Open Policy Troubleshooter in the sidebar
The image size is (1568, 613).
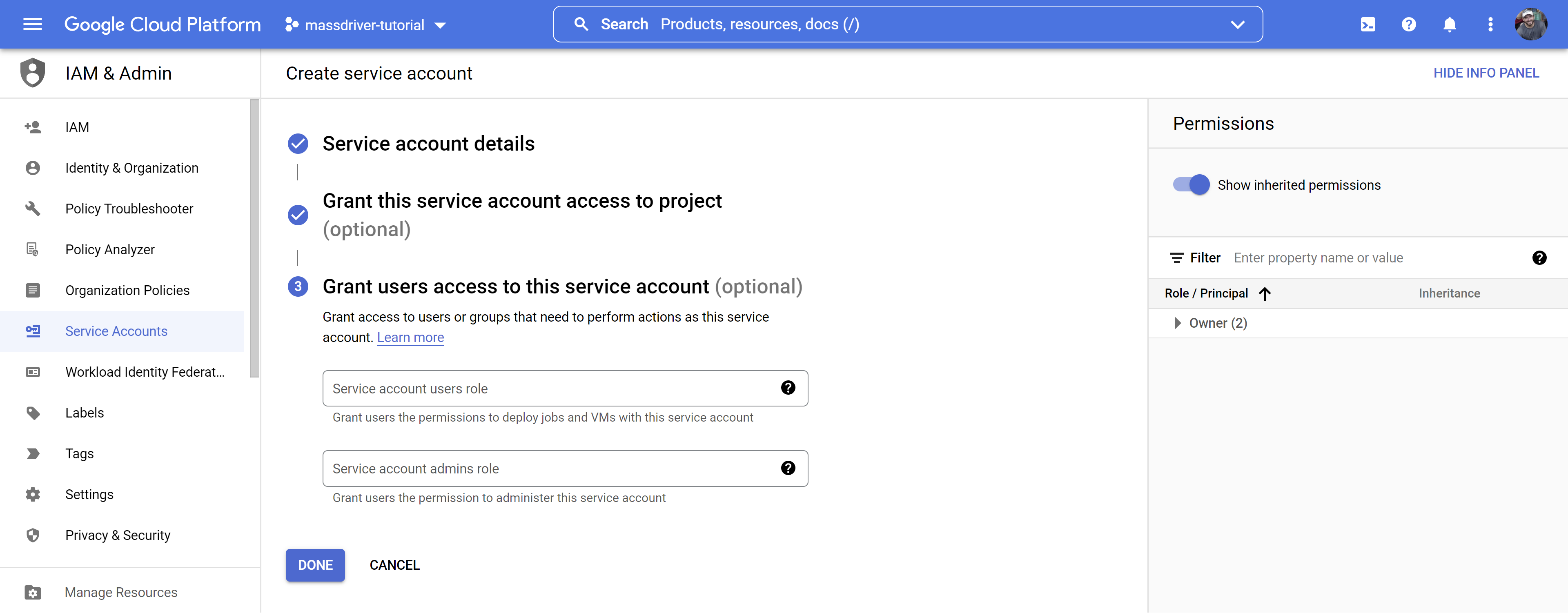coord(122,209)
